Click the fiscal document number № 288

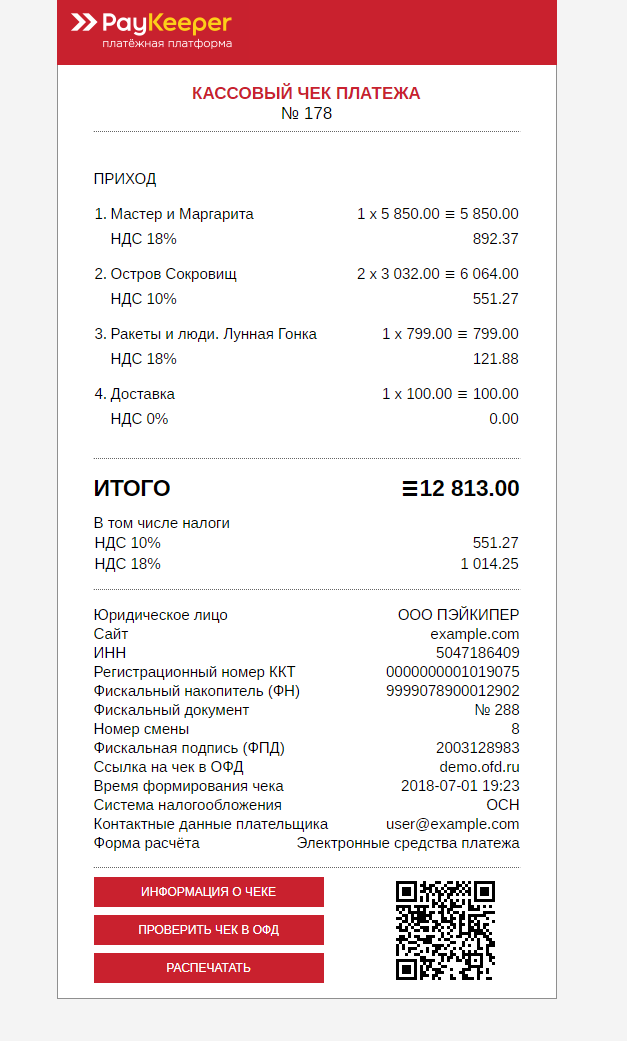496,710
